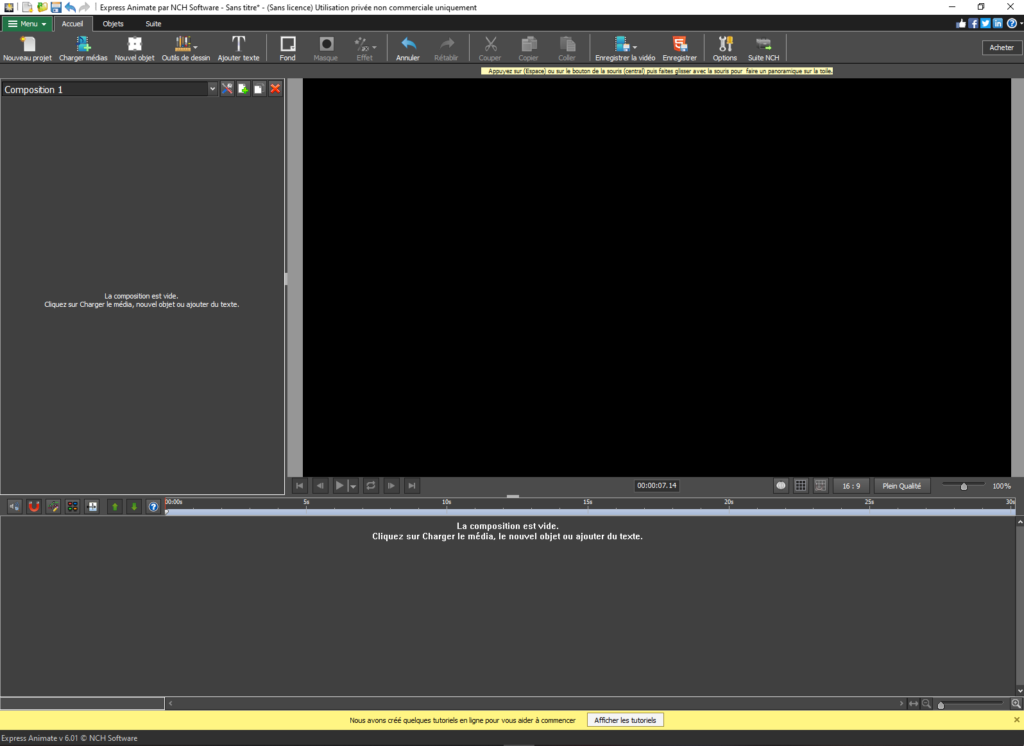
Task: Click the HTML5 Enregistrer icon
Action: point(679,48)
